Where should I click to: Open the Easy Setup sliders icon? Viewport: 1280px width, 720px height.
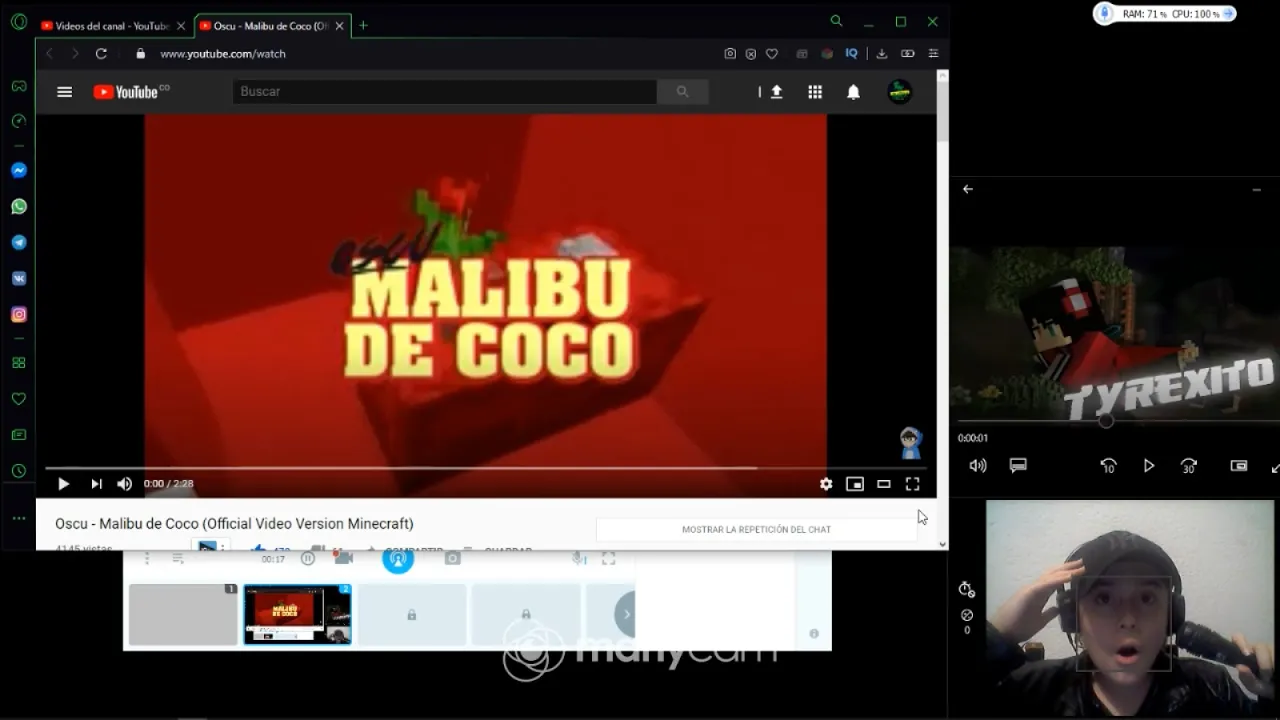[x=934, y=54]
